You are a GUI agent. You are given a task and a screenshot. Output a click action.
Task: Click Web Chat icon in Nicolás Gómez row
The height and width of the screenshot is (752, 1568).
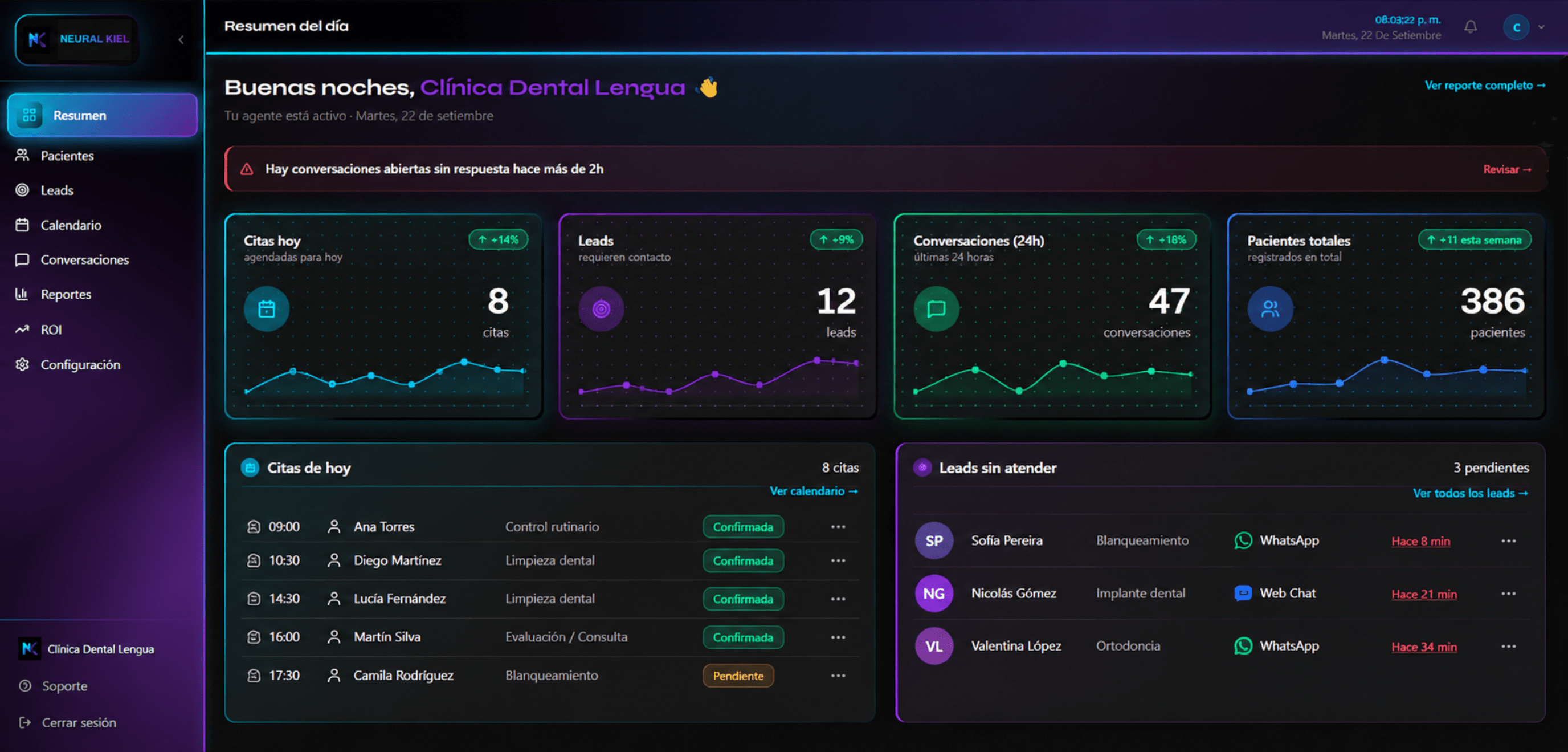[x=1243, y=593]
